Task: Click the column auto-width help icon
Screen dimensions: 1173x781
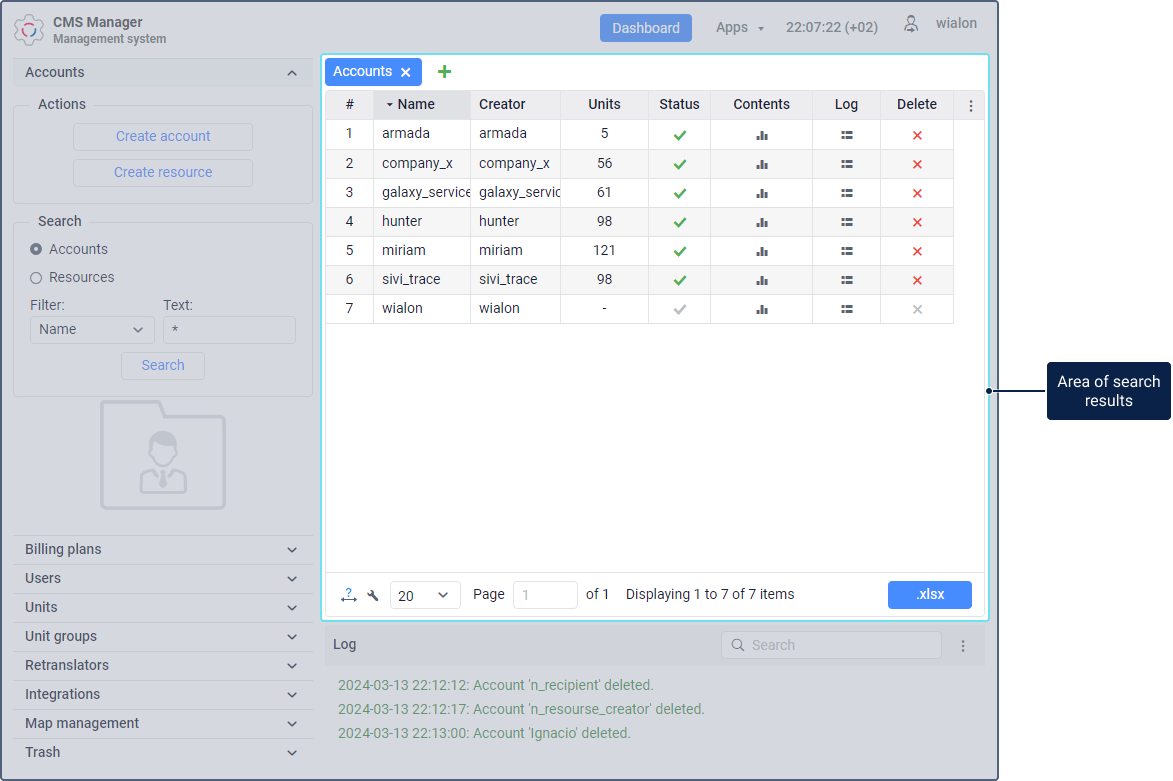Action: 349,595
